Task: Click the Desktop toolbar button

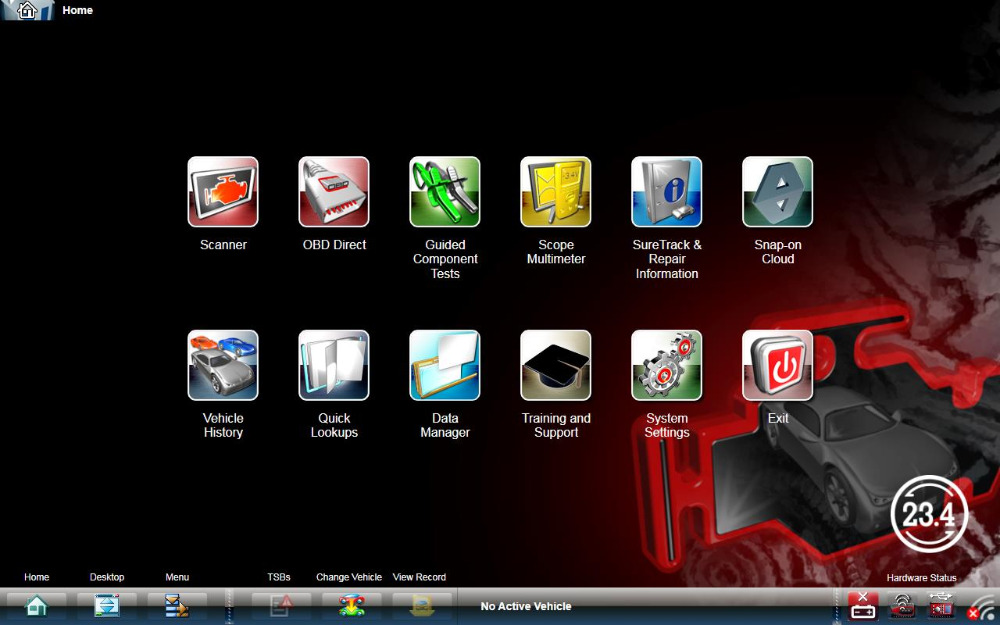Action: (107, 605)
